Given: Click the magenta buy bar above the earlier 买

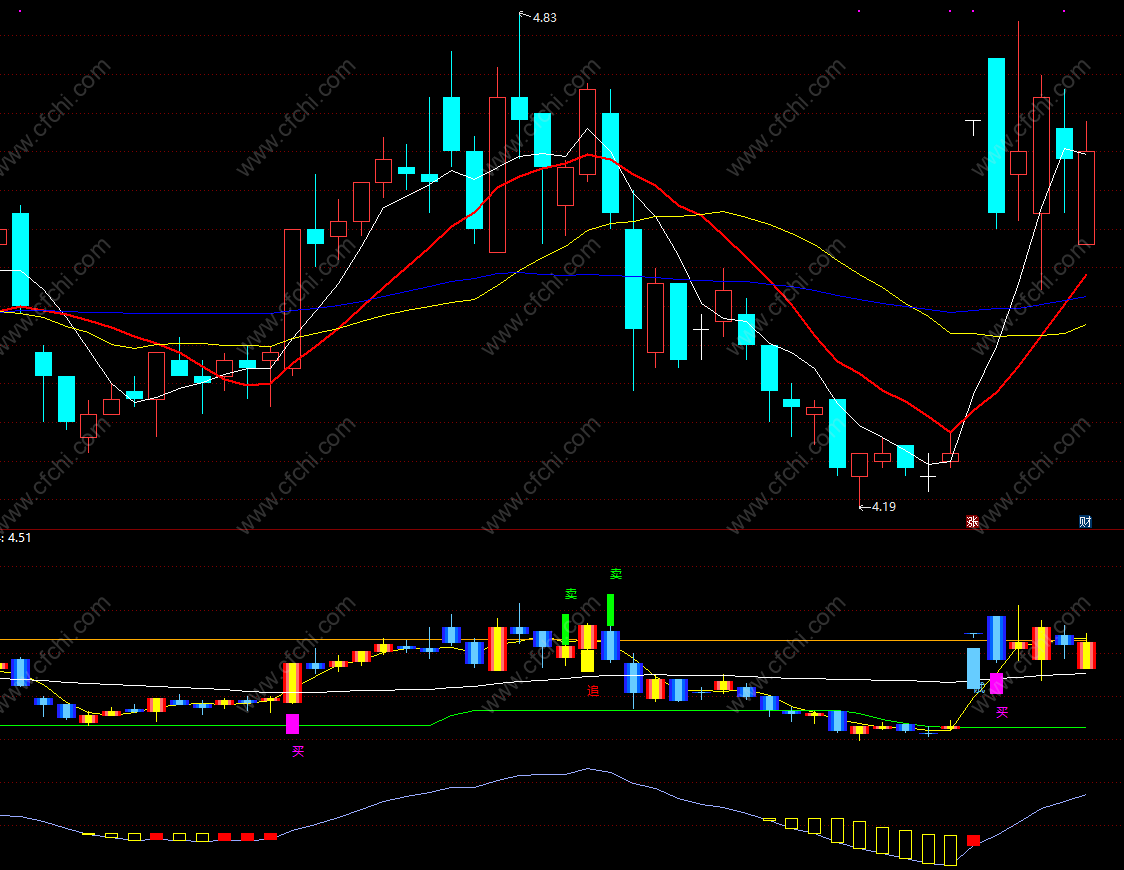Looking at the screenshot, I should [292, 724].
